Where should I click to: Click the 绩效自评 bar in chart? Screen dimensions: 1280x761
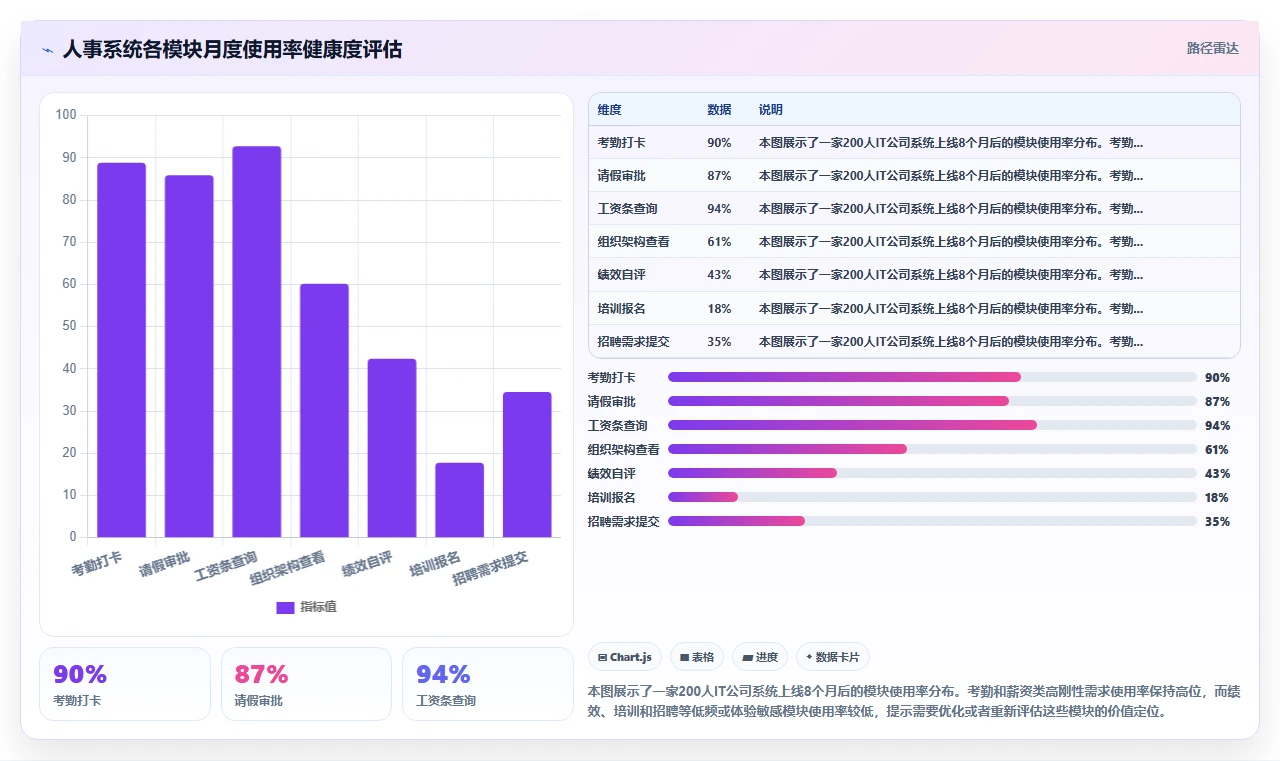[392, 448]
